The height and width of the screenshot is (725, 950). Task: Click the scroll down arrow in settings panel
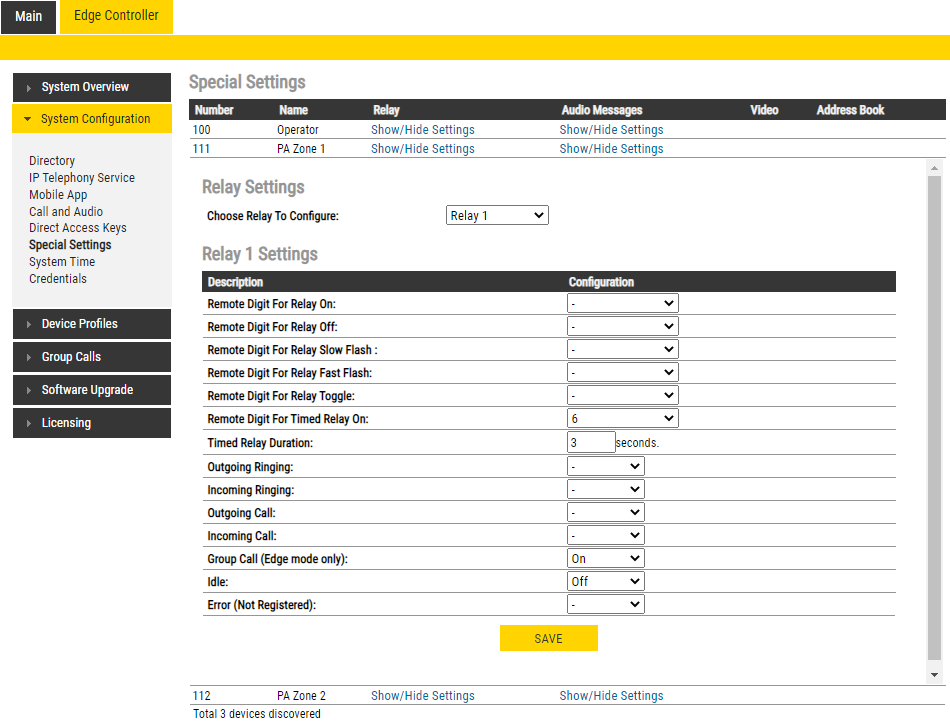[935, 675]
